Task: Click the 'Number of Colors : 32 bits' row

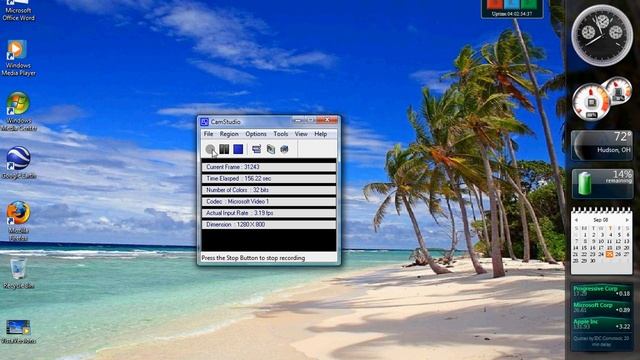Action: tap(269, 190)
